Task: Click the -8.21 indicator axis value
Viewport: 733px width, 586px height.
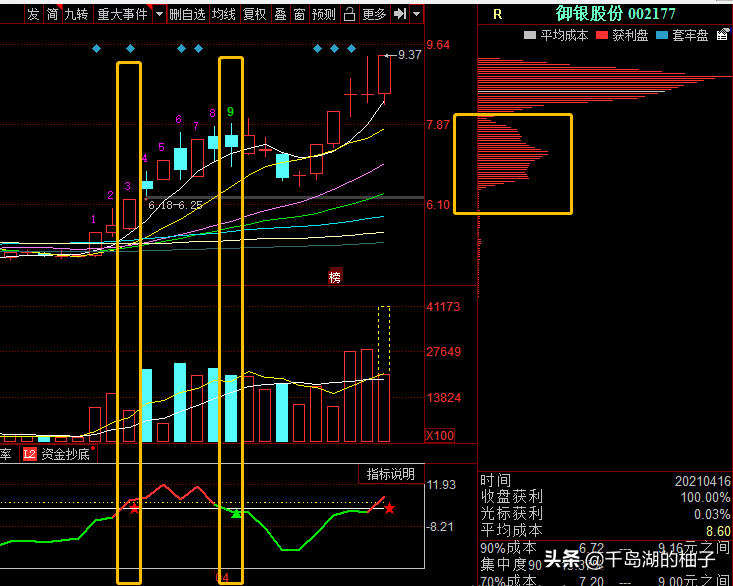Action: click(440, 527)
